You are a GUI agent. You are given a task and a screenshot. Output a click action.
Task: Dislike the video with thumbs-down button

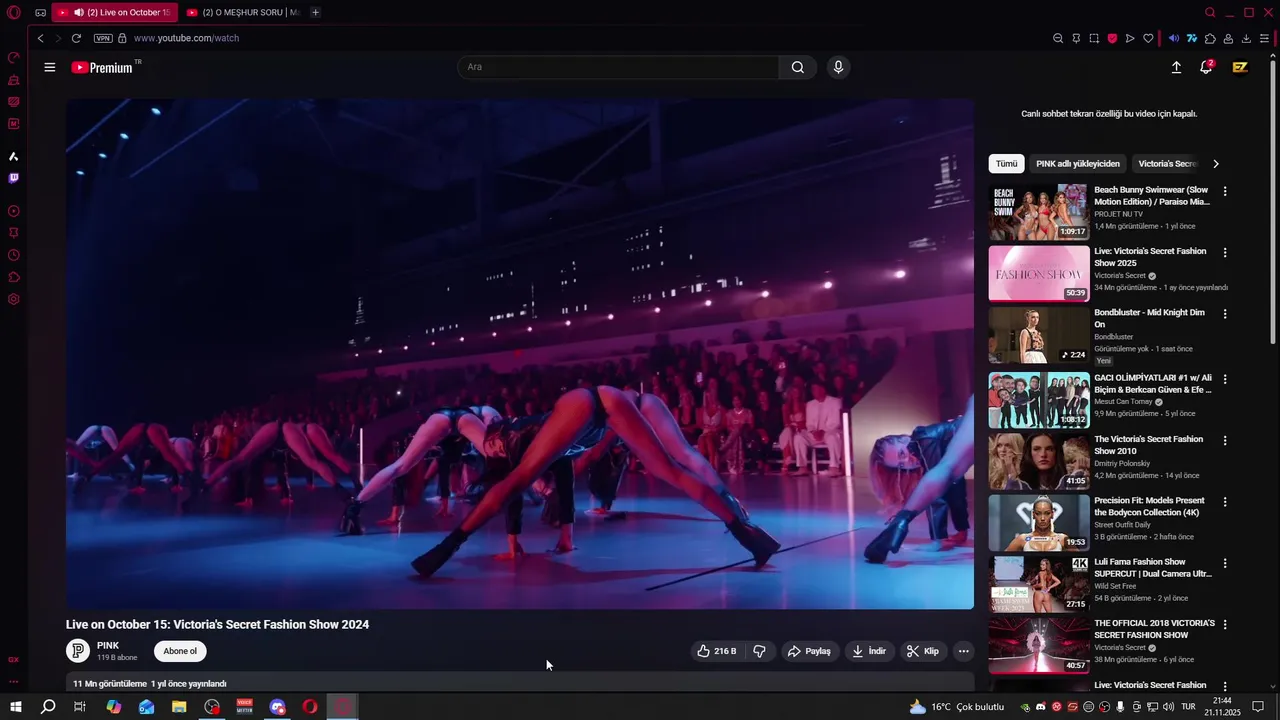click(x=759, y=651)
